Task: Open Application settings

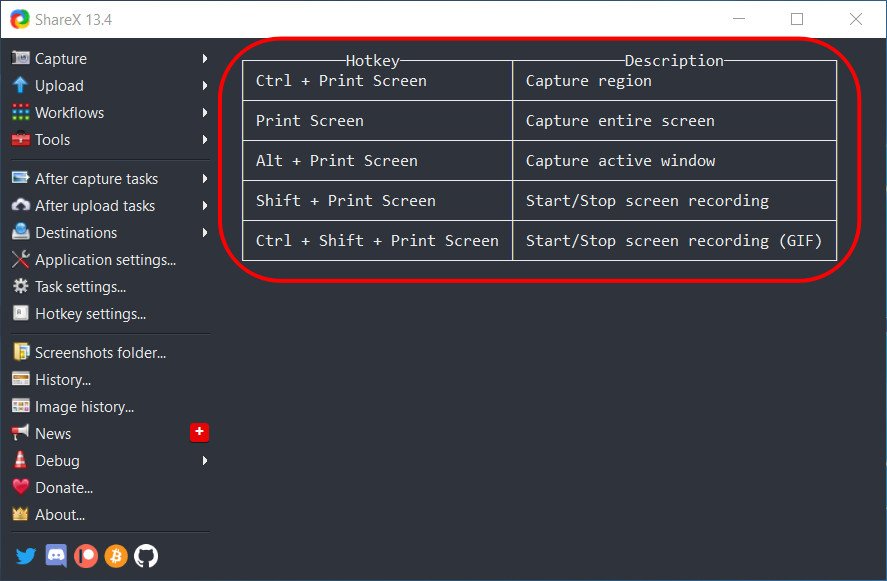Action: point(105,260)
